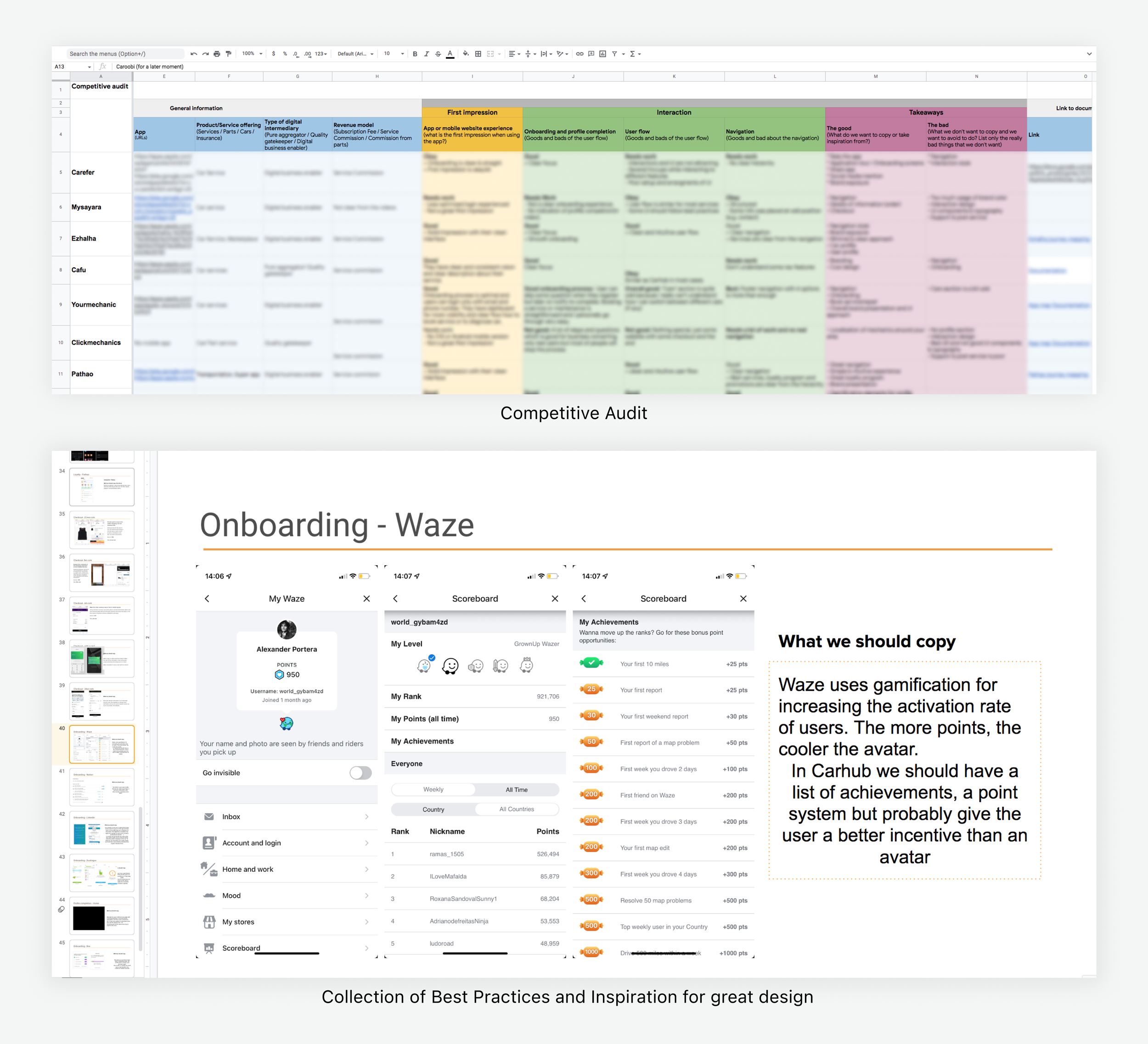Select the Weekly scoreboard option
This screenshot has height=1044, width=1148.
(433, 790)
